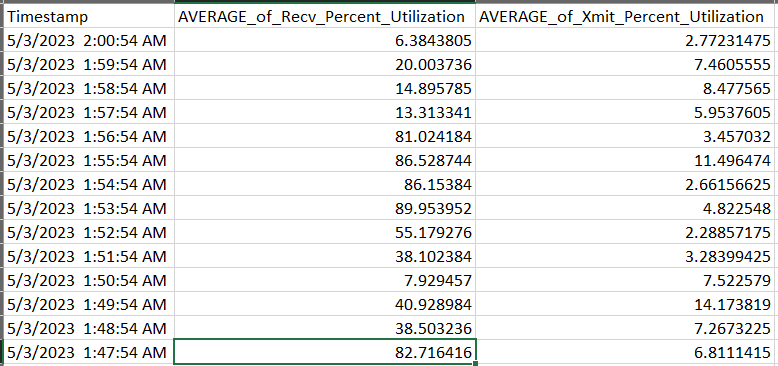Click the Recv value 38.503236
The width and height of the screenshot is (778, 366).
tap(325, 328)
